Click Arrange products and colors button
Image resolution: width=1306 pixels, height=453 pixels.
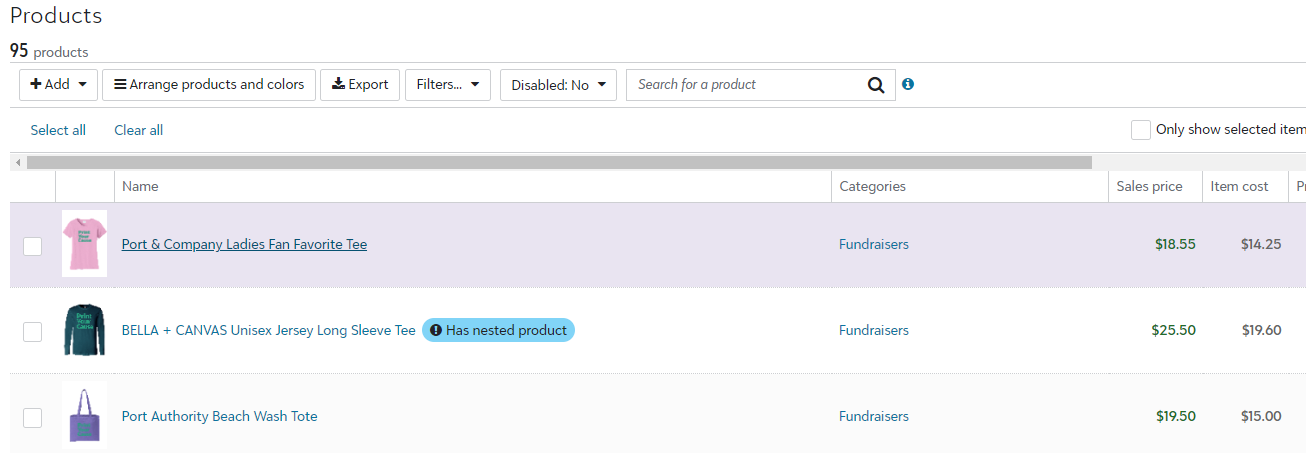click(209, 85)
